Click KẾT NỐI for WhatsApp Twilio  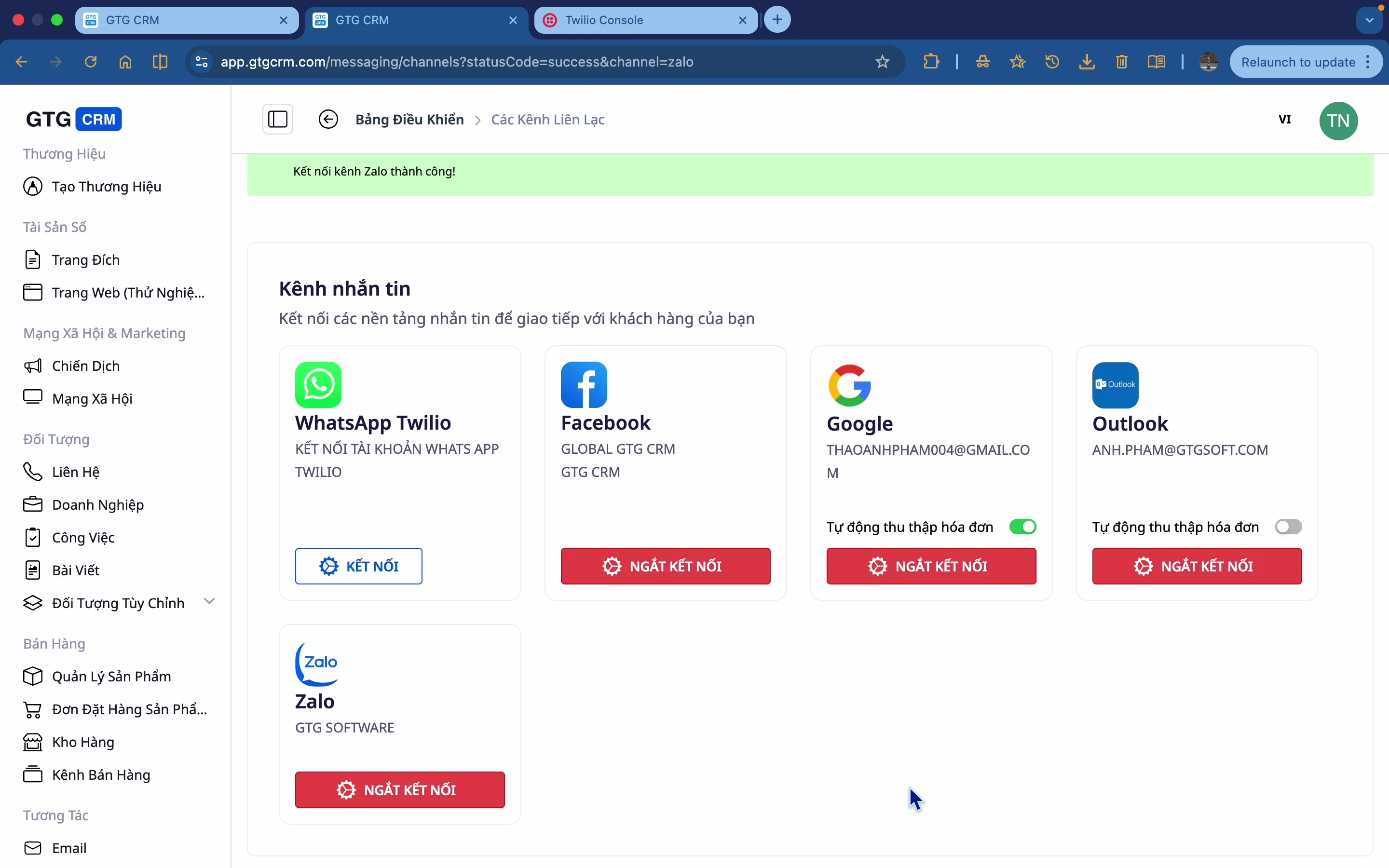[x=359, y=566]
